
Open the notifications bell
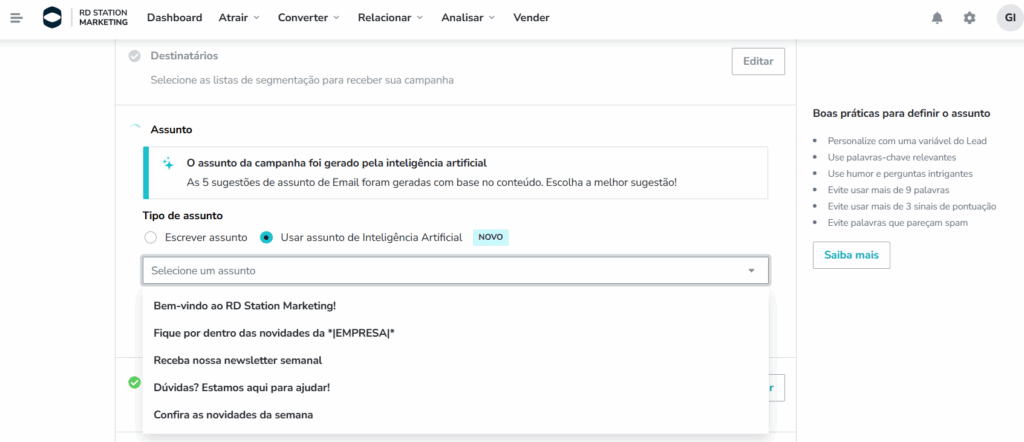(x=937, y=18)
